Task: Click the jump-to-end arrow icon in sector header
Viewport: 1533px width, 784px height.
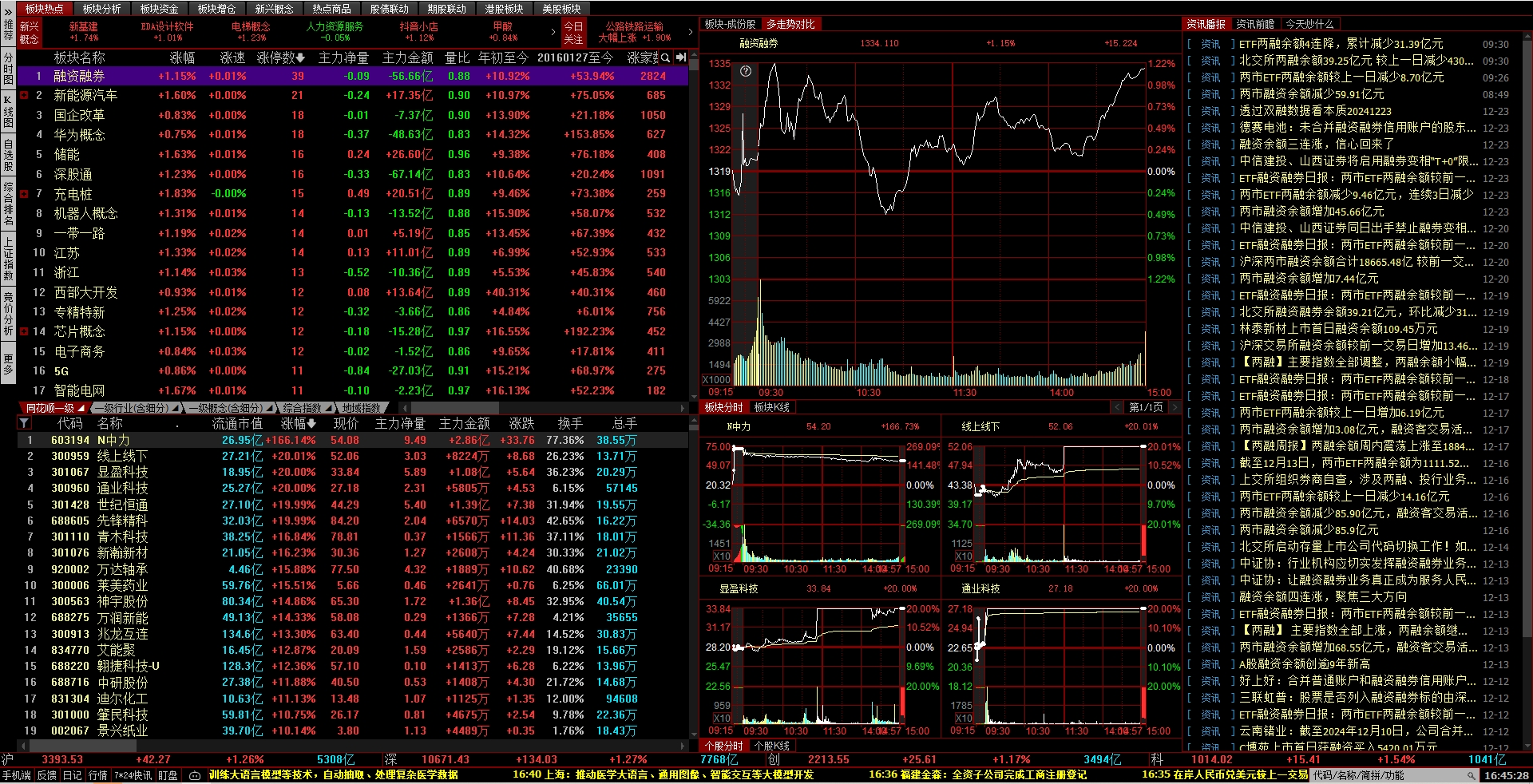Action: tap(680, 57)
